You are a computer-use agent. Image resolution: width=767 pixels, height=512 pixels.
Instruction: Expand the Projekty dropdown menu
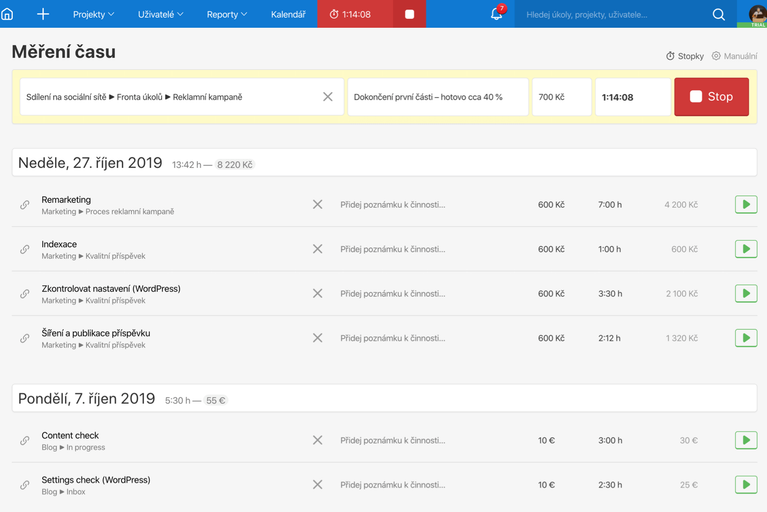click(x=93, y=14)
